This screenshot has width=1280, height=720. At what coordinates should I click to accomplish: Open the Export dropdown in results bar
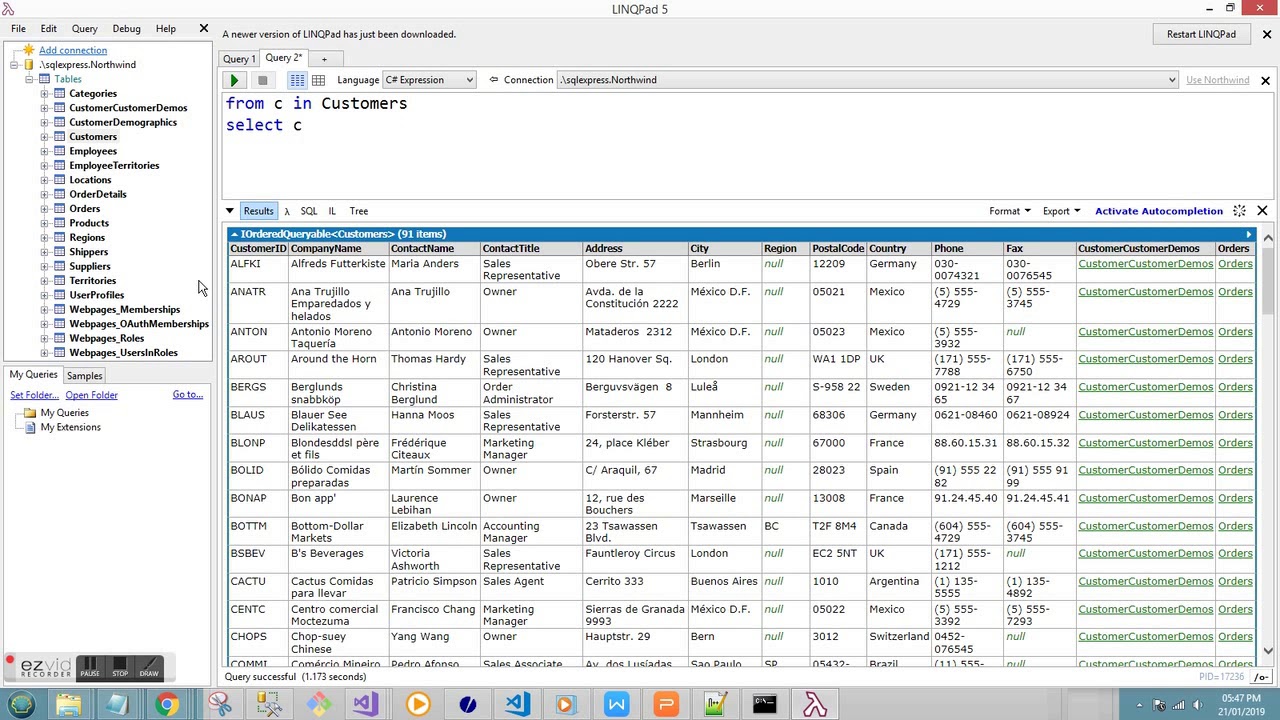[1061, 211]
